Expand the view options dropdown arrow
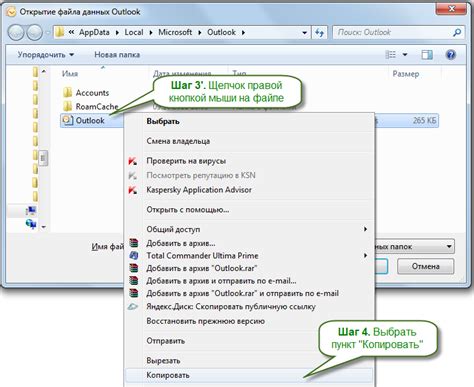The width and height of the screenshot is (474, 387). pyautogui.click(x=405, y=54)
